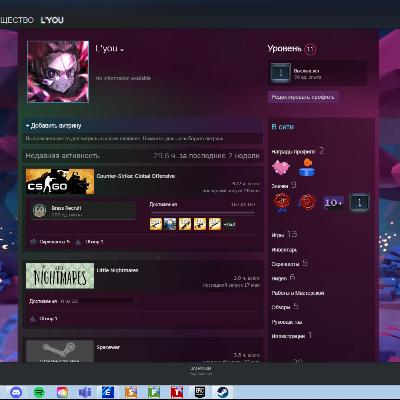Click the CS:GO rank badge medal icon

39,211
